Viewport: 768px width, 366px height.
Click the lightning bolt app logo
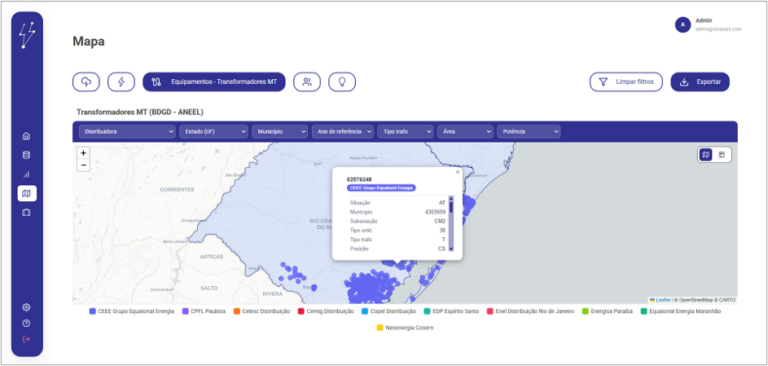pyautogui.click(x=27, y=35)
